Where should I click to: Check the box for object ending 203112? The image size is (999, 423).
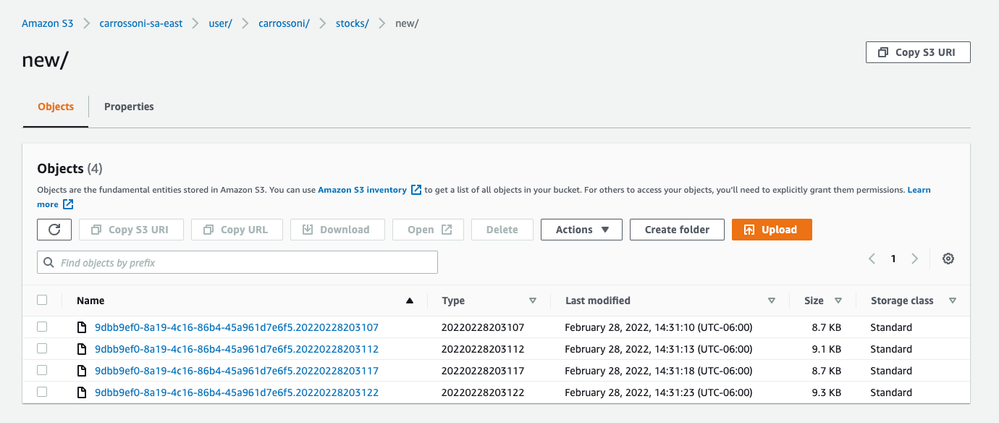[x=42, y=348]
